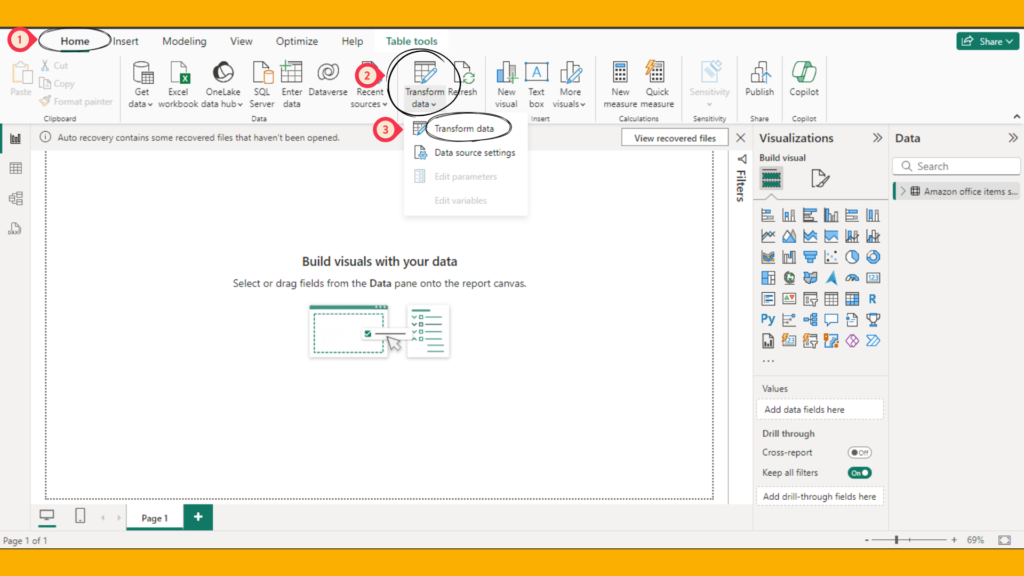Switch to desktop layout icon
The image size is (1024, 576).
click(47, 516)
